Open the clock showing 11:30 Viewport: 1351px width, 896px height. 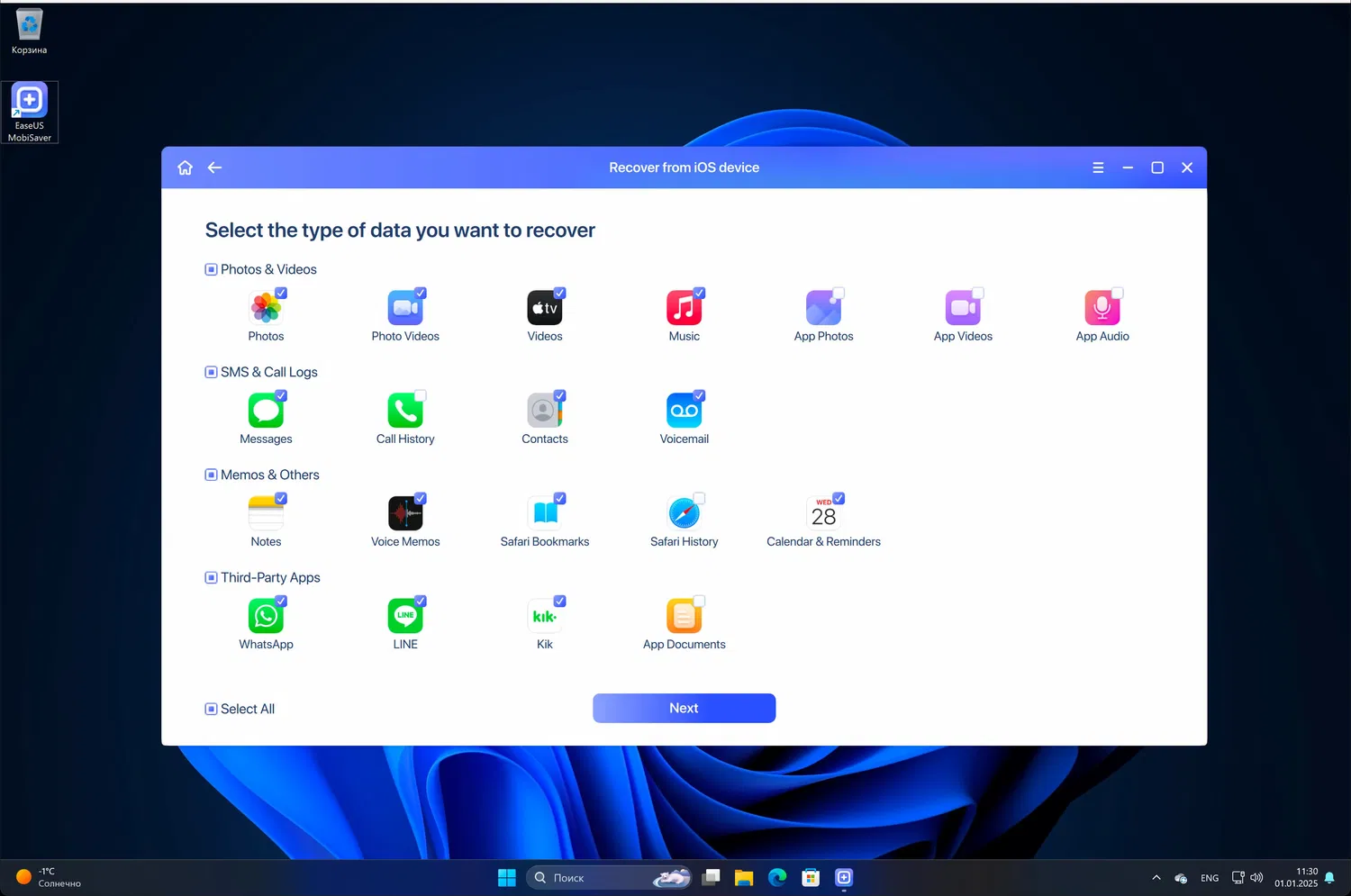click(1296, 877)
